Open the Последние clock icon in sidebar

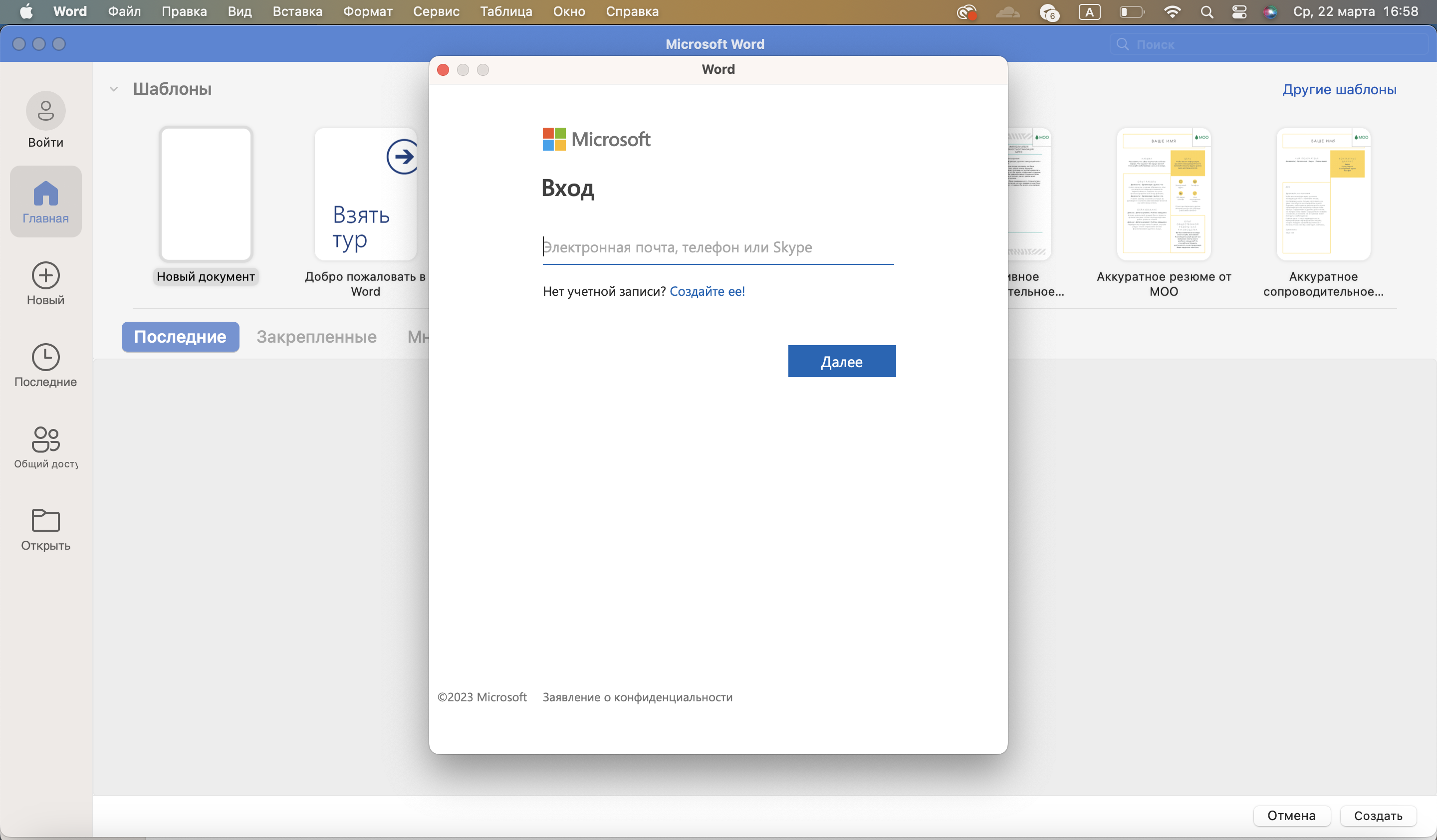point(45,357)
